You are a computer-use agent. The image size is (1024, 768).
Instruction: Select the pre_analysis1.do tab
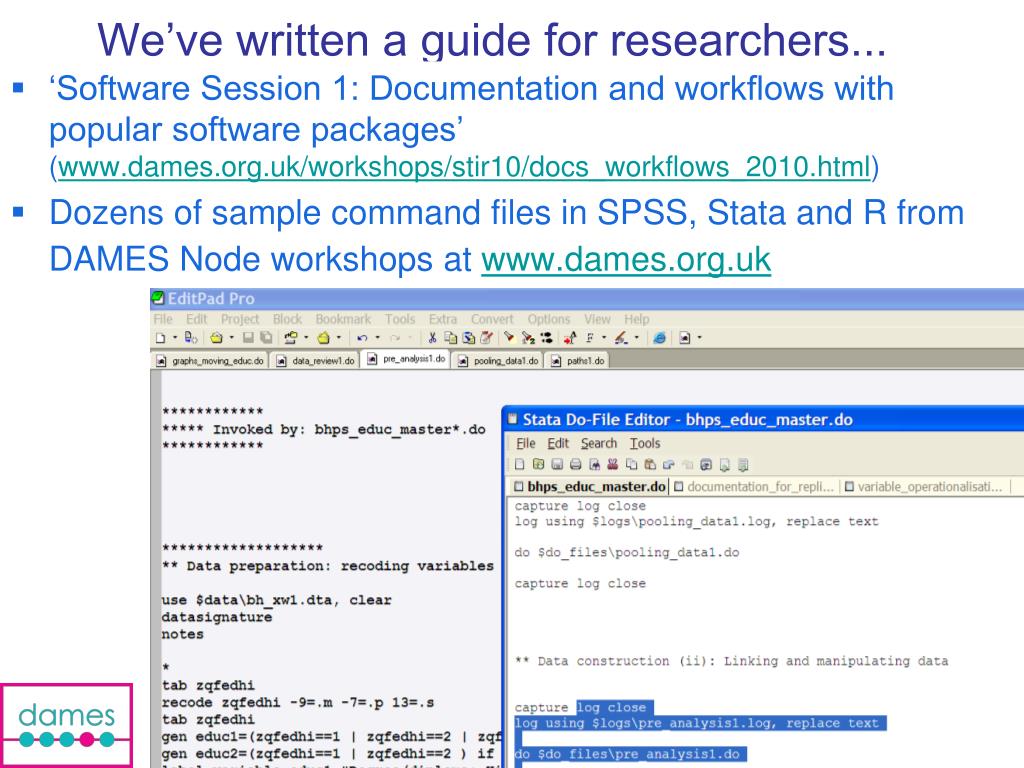pyautogui.click(x=406, y=359)
